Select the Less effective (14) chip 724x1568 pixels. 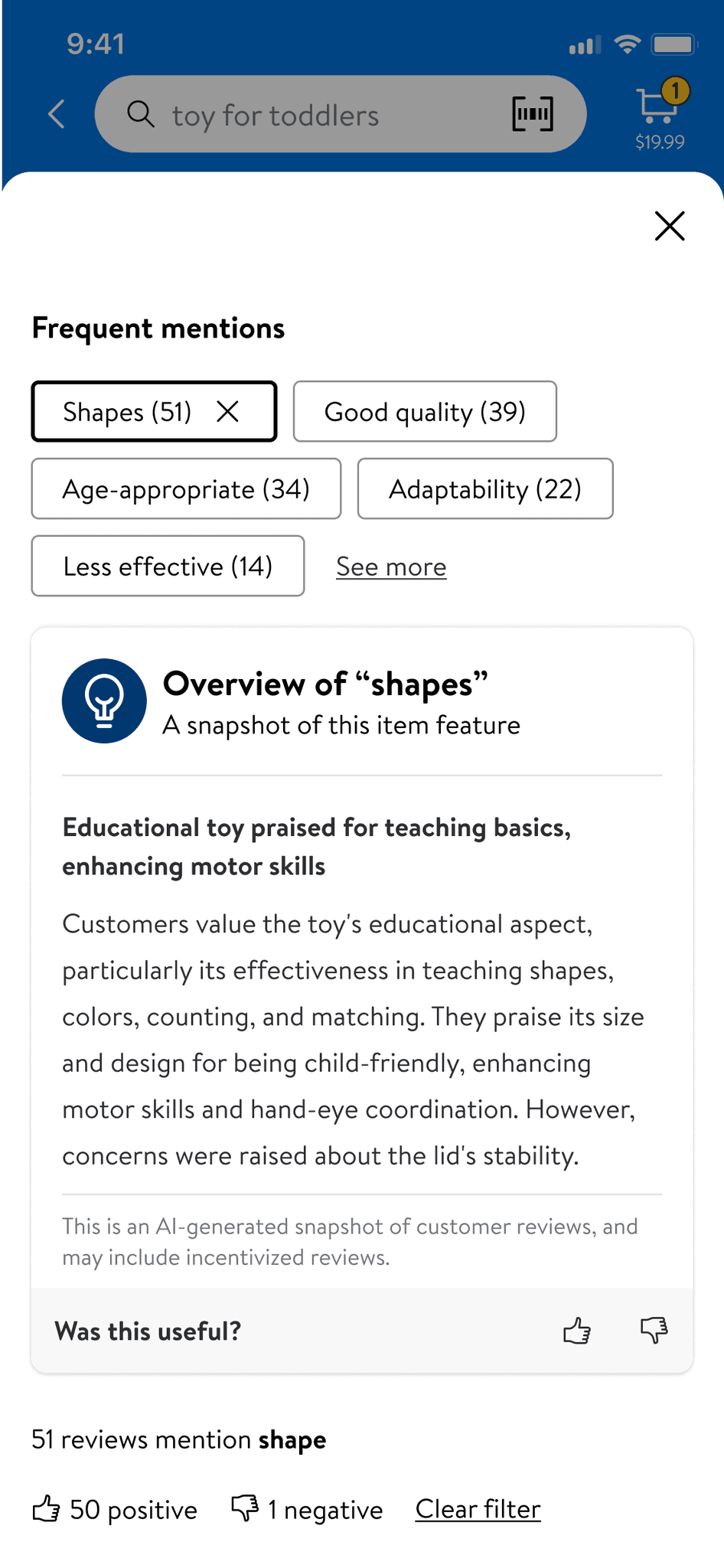click(x=168, y=566)
